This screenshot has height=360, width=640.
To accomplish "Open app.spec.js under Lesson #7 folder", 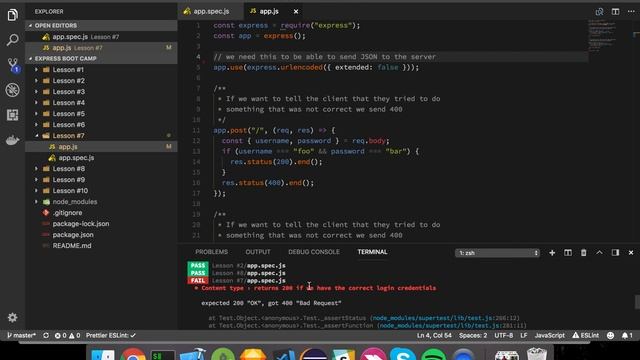I will (x=101, y=158).
